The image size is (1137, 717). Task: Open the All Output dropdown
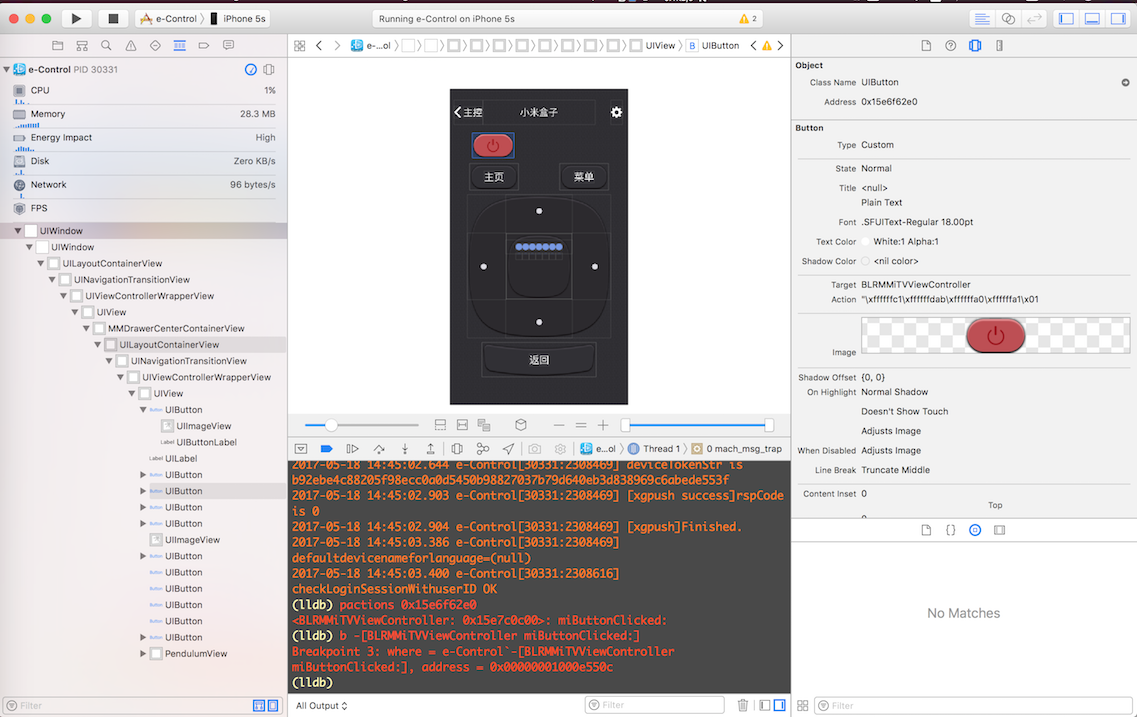click(321, 705)
